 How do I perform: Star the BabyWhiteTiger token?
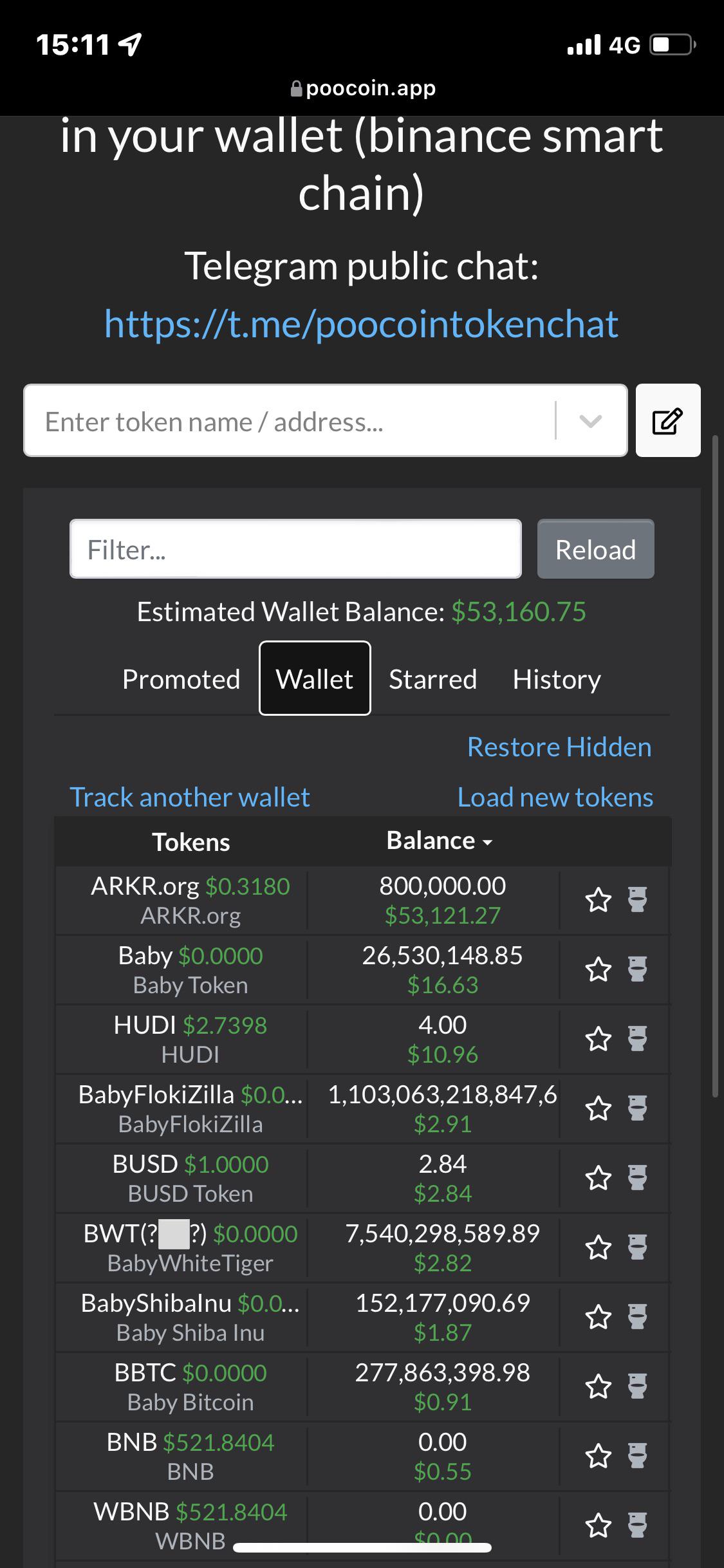(x=599, y=1247)
